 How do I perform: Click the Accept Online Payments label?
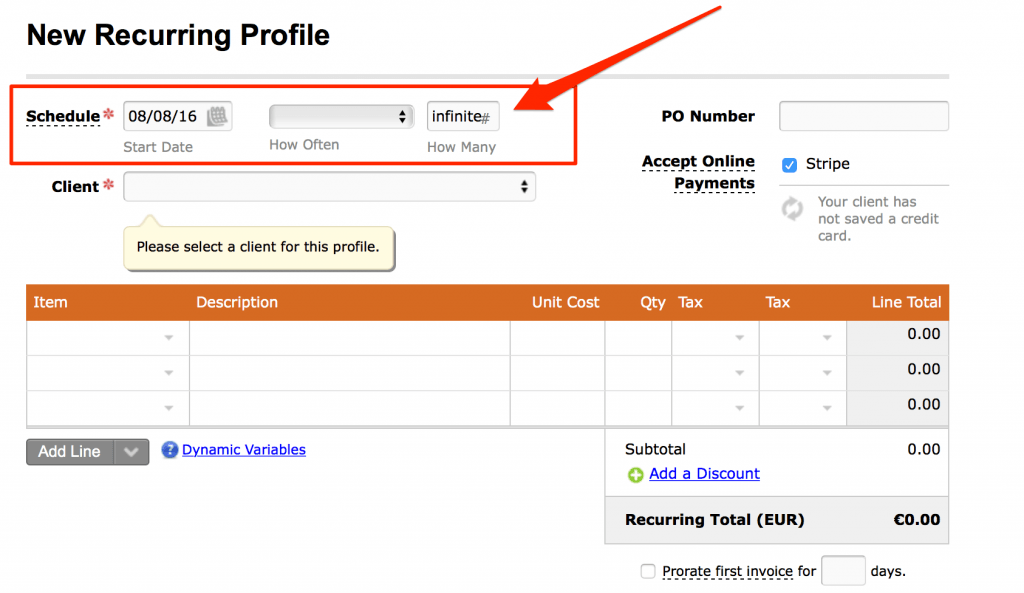(x=698, y=172)
